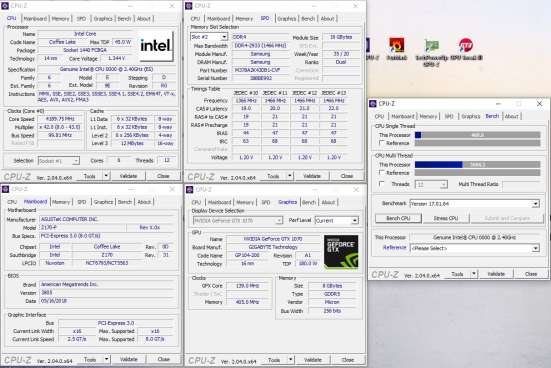Click Validate in the Bench window

(496, 274)
